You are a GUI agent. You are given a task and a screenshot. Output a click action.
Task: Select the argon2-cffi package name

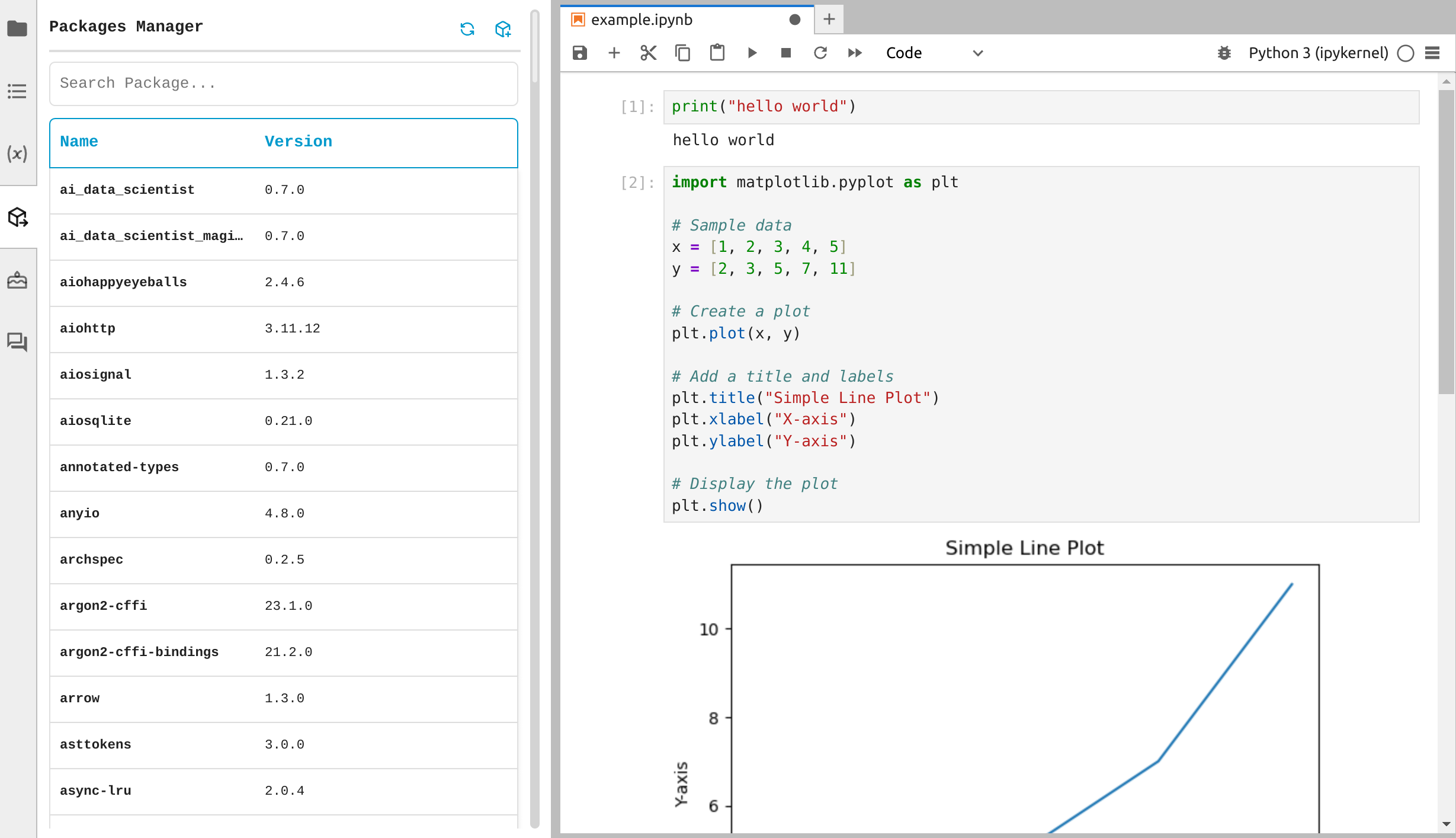pyautogui.click(x=103, y=606)
